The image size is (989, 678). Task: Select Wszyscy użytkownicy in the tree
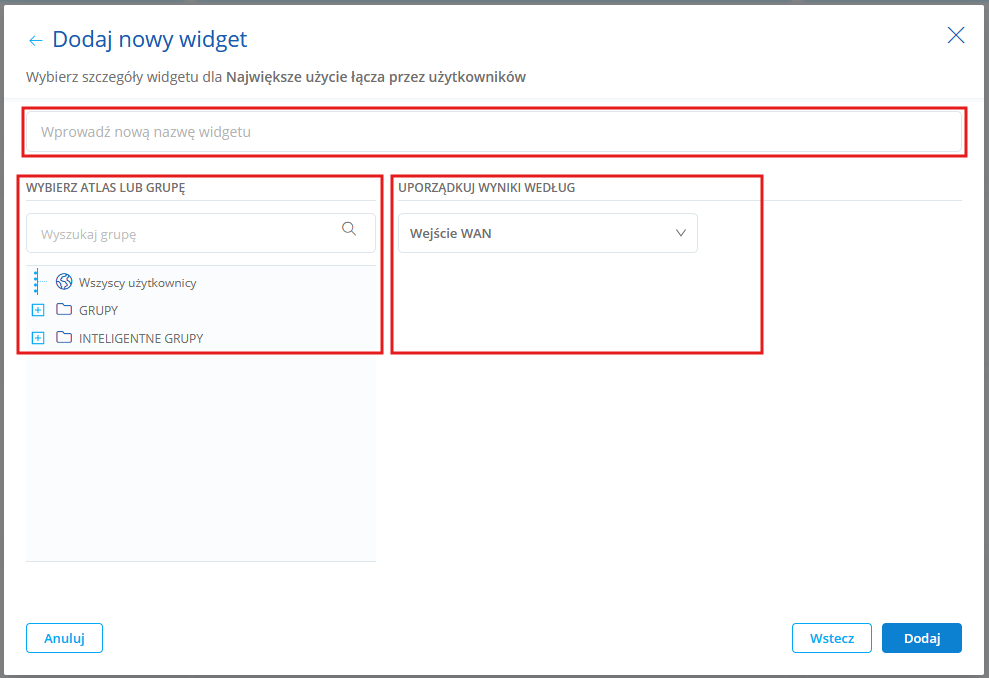(x=138, y=283)
